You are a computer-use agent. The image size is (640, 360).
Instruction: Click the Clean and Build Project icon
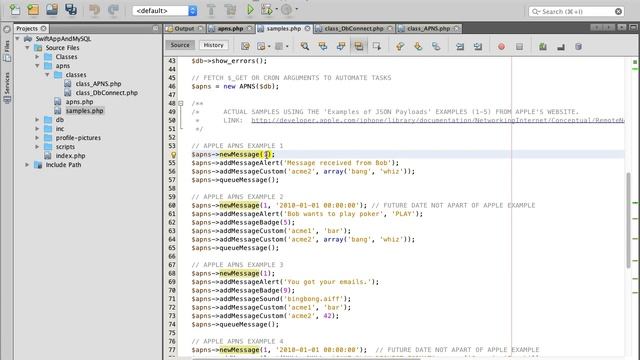(x=230, y=9)
